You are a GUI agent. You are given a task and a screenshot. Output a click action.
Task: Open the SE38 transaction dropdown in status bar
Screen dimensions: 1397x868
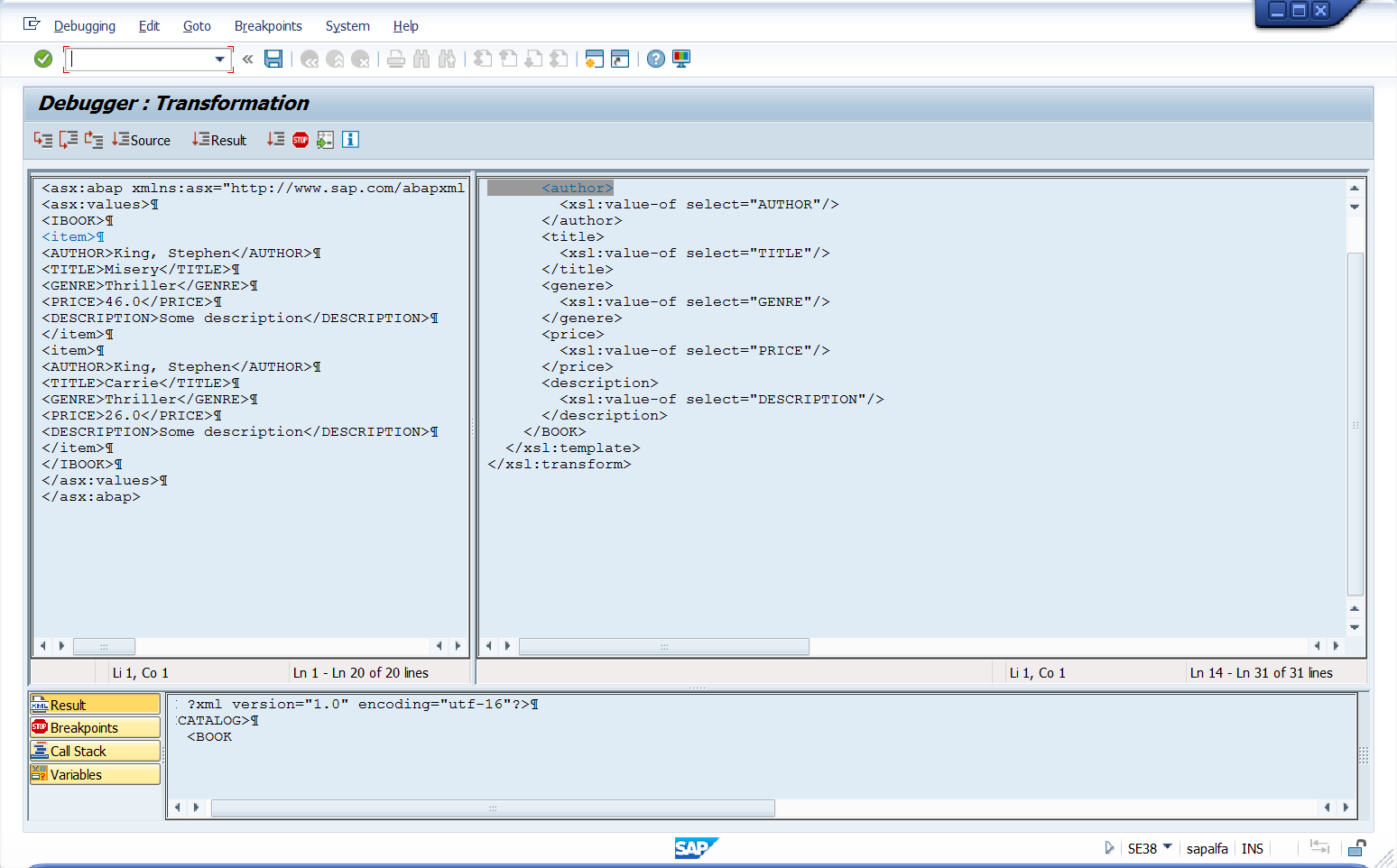pyautogui.click(x=1167, y=847)
